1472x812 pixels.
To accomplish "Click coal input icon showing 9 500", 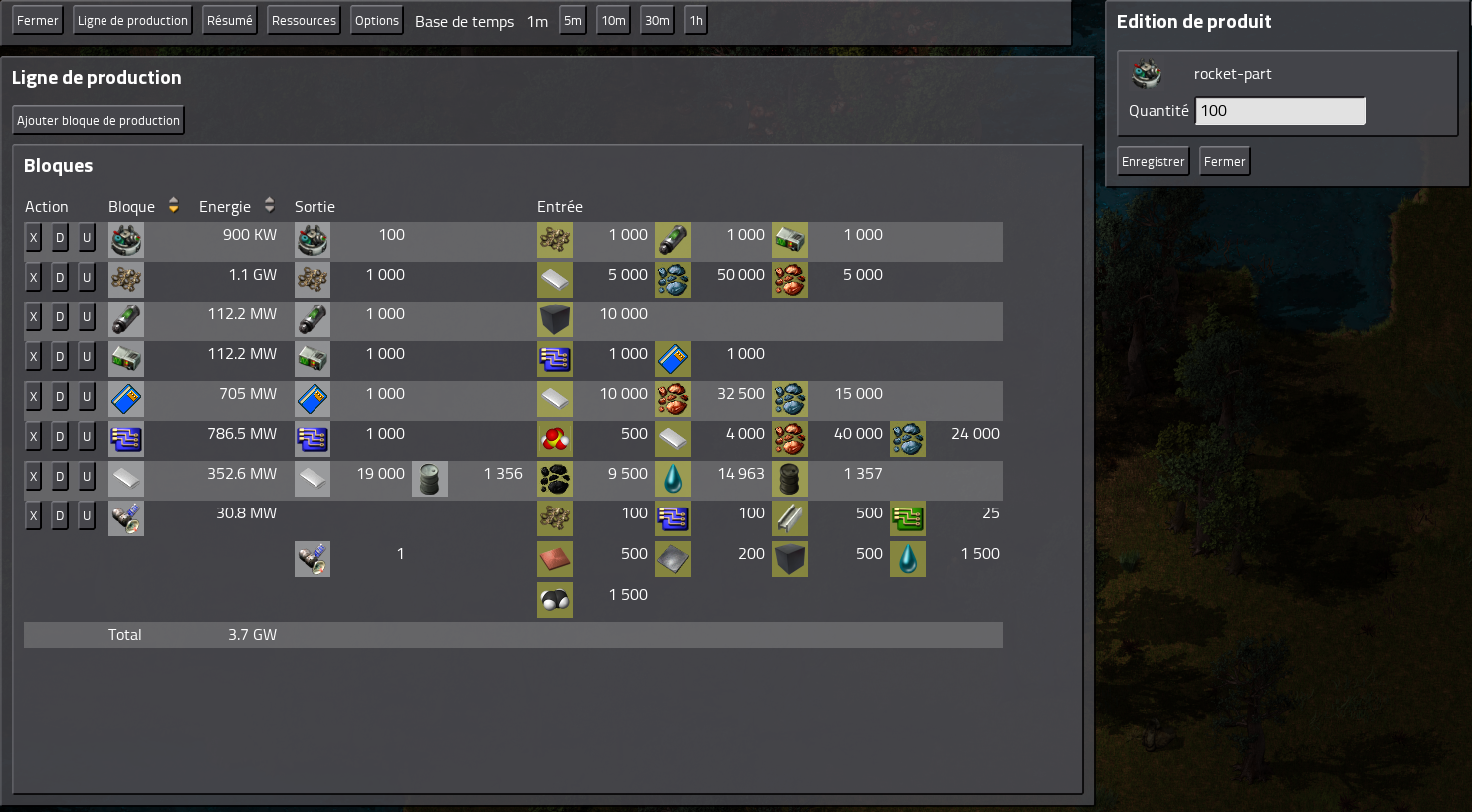I will 555,479.
